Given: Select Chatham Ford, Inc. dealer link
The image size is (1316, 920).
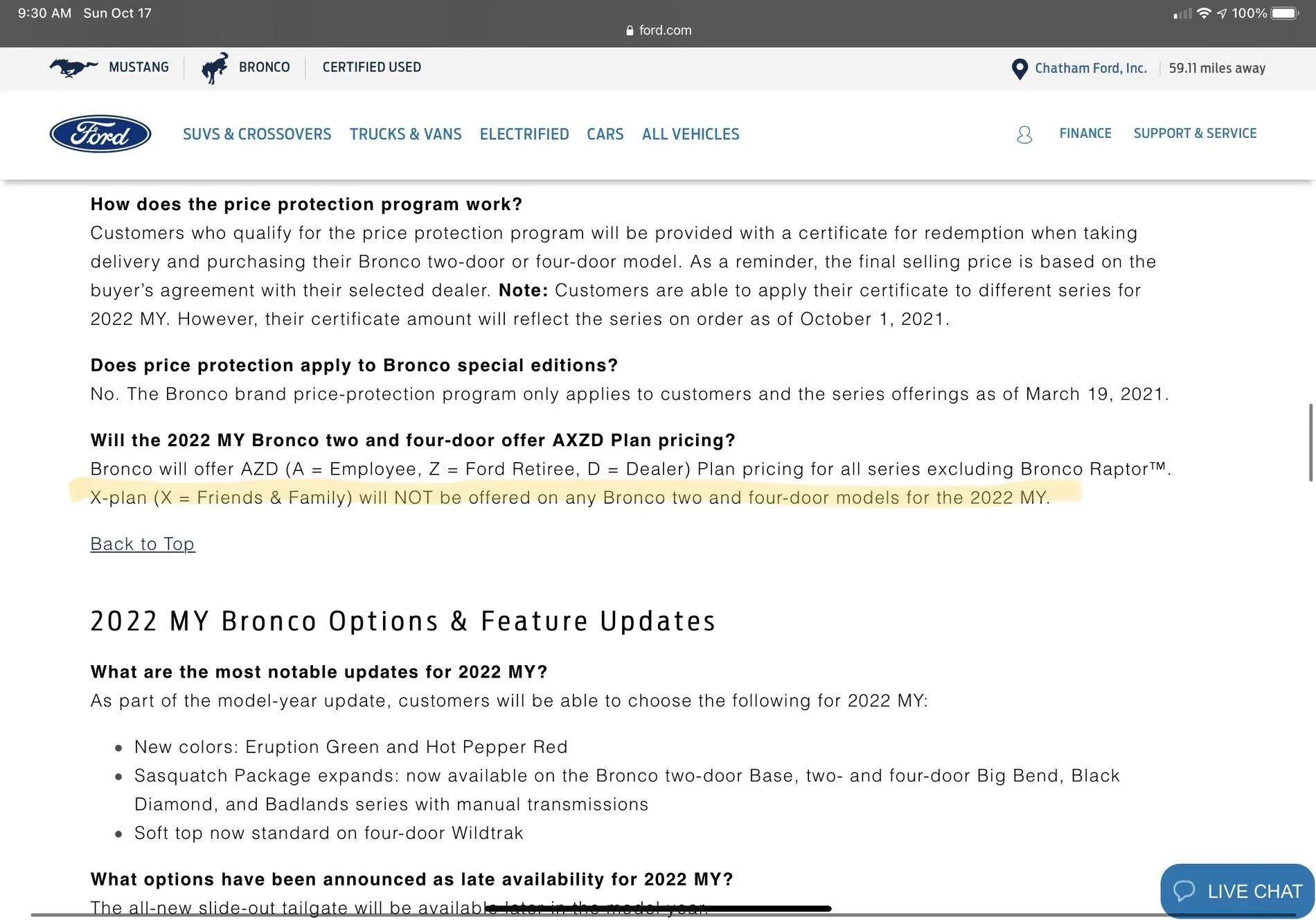Looking at the screenshot, I should 1091,68.
